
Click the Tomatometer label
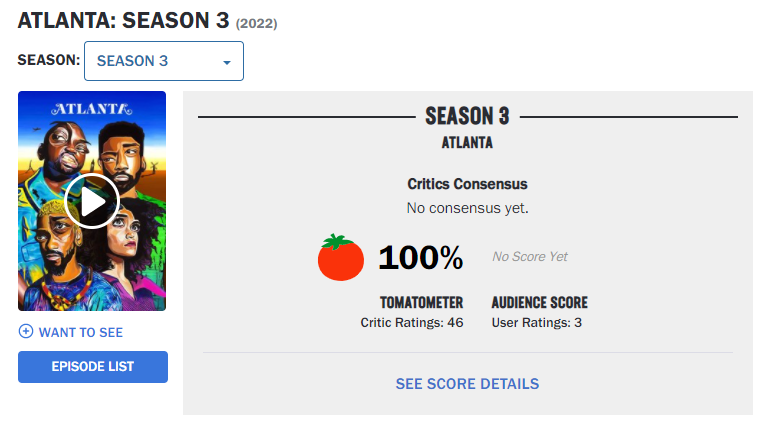421,302
